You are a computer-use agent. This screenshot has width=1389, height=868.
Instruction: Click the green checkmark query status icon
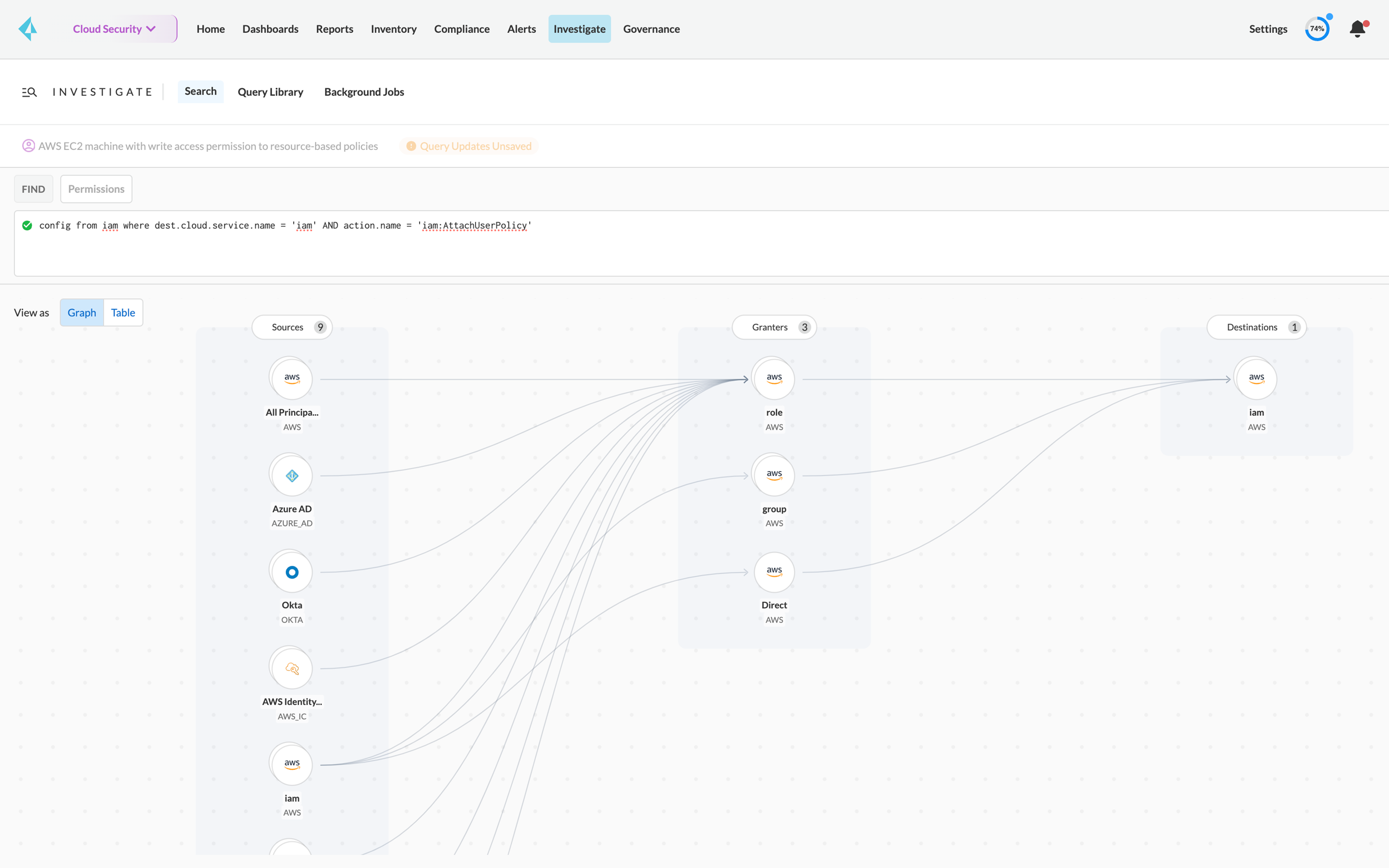[27, 224]
